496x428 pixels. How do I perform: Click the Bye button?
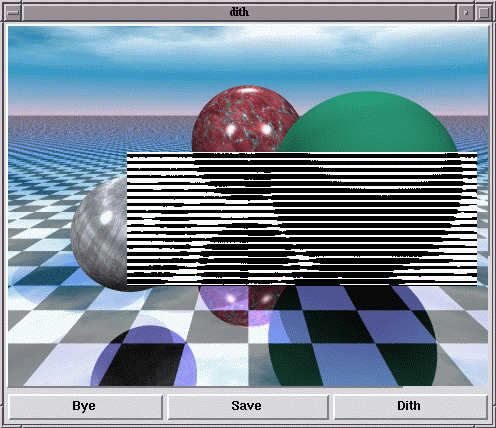[x=85, y=406]
